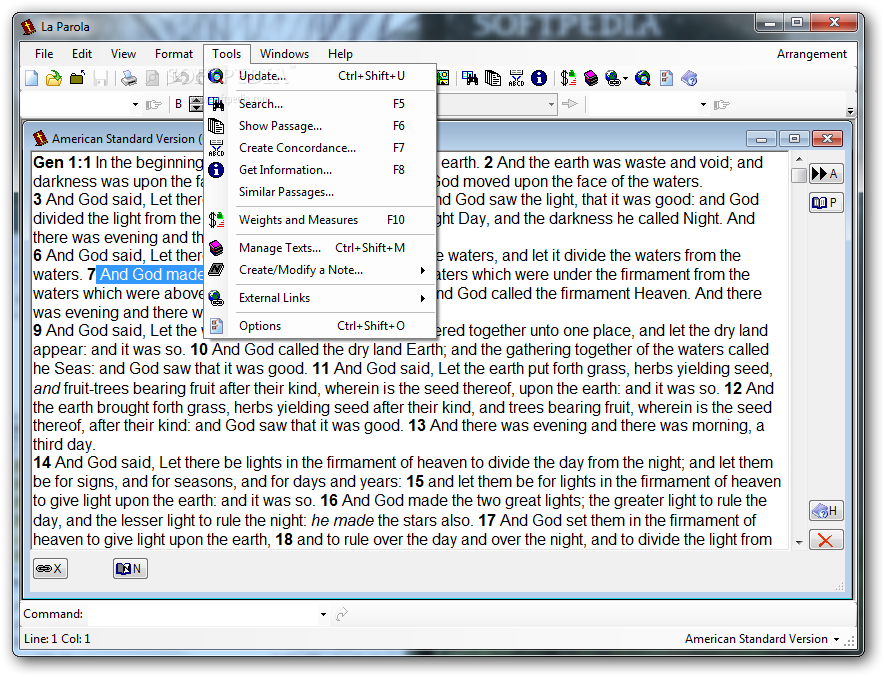The width and height of the screenshot is (885, 677).
Task: Open the Edit menu
Action: coord(82,54)
